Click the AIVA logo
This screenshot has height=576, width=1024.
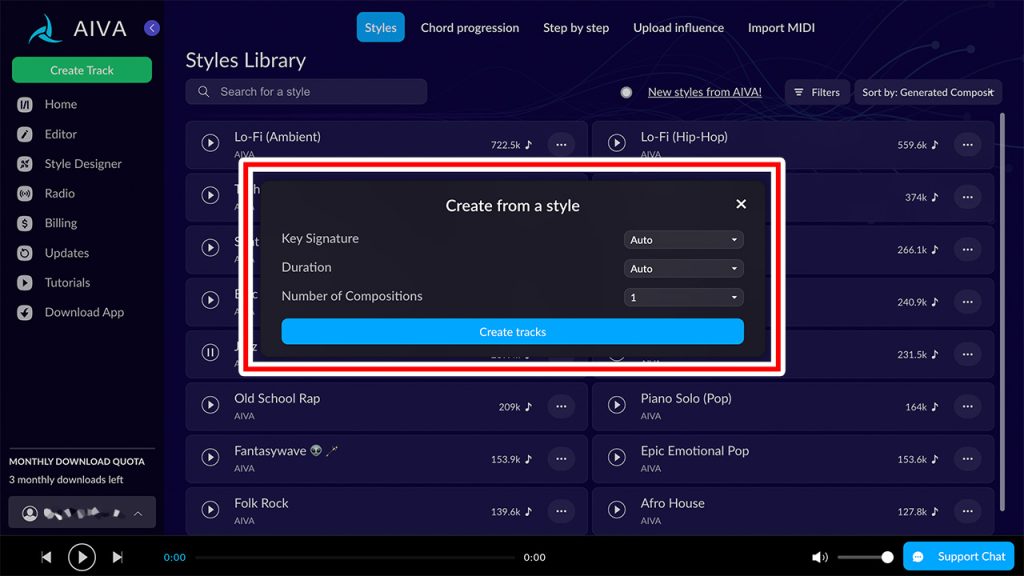tap(78, 29)
